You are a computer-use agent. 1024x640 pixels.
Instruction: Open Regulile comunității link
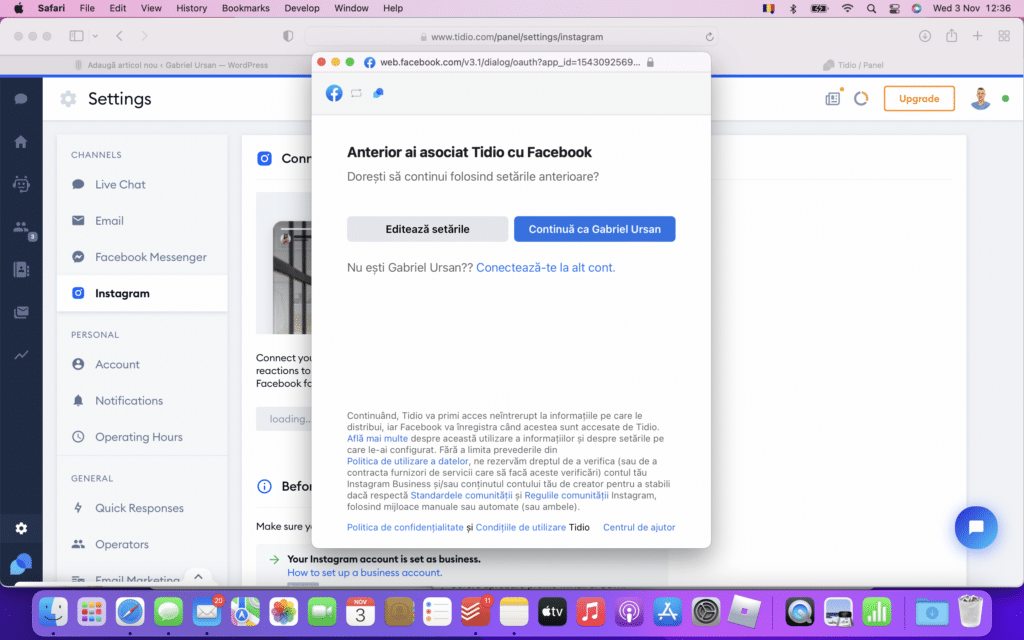566,495
